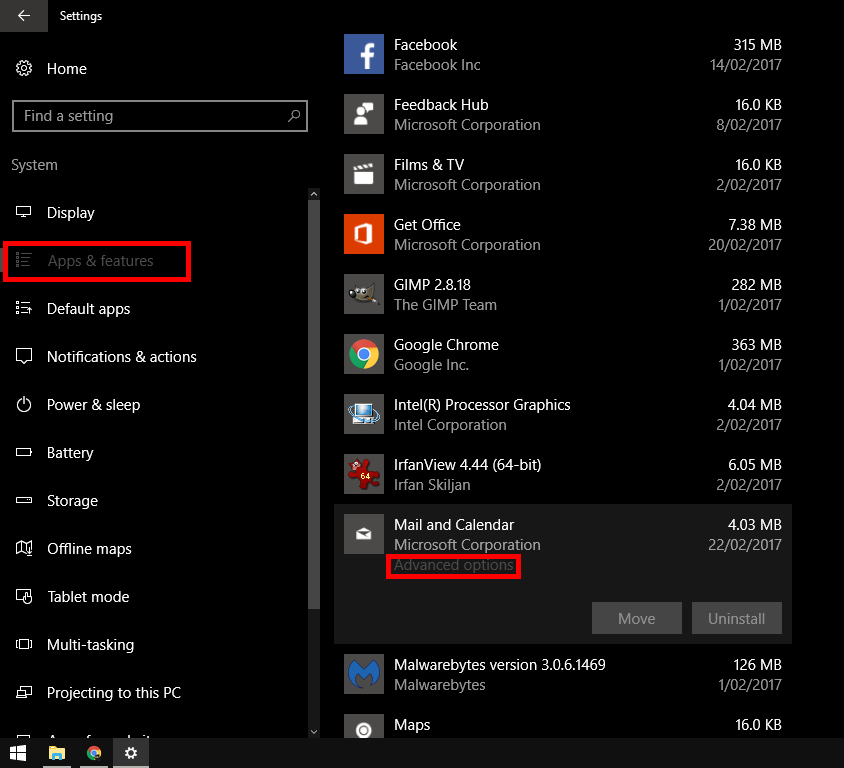Select the Films & TV clapperboard icon
This screenshot has width=844, height=768.
(364, 174)
